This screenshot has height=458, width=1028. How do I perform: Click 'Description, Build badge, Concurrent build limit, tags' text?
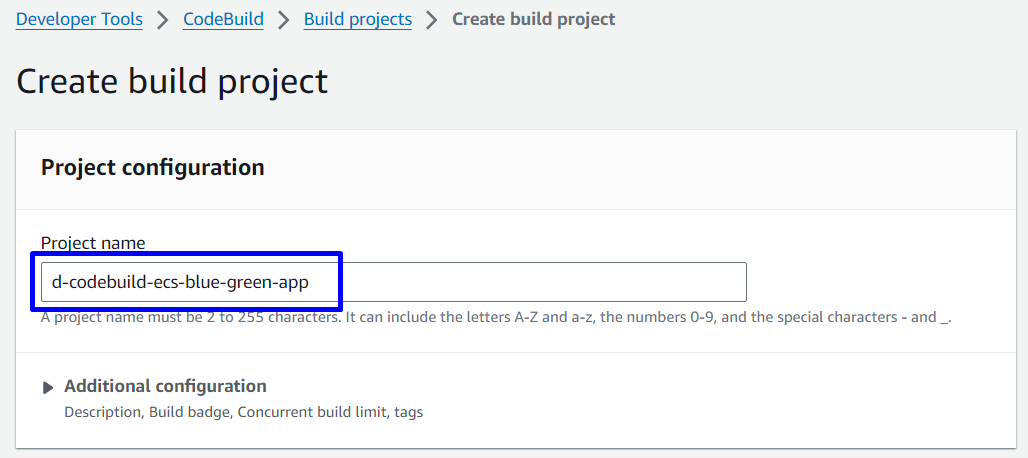click(x=243, y=411)
